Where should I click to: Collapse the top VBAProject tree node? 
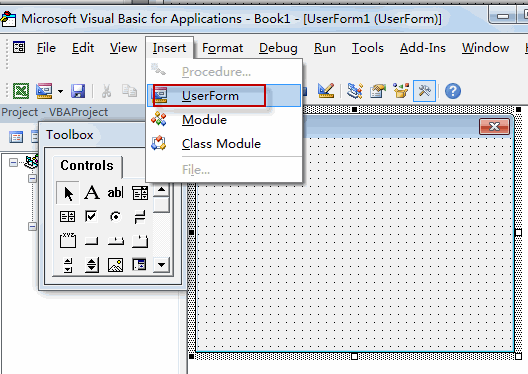pos(13,163)
